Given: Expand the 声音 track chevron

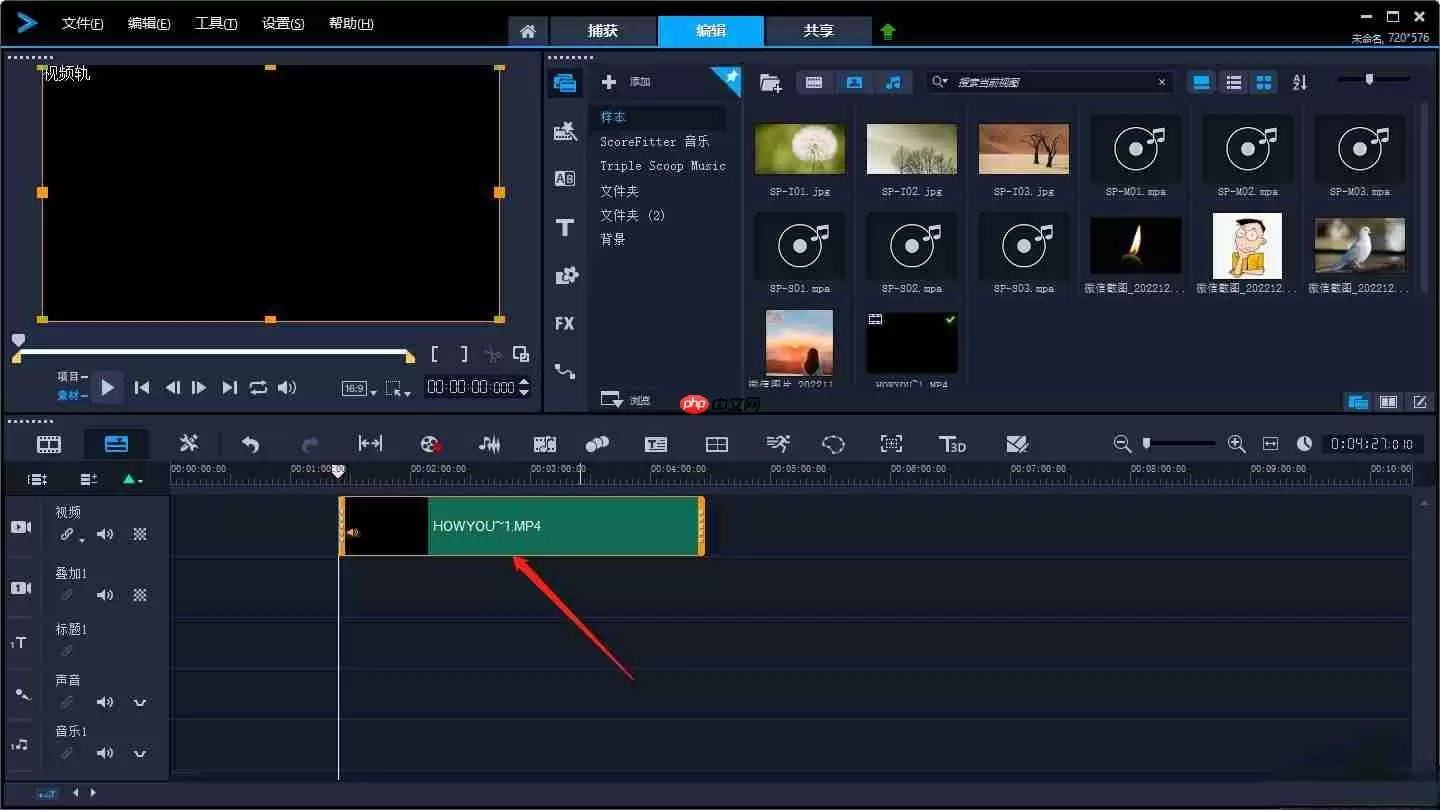Looking at the screenshot, I should pyautogui.click(x=140, y=703).
